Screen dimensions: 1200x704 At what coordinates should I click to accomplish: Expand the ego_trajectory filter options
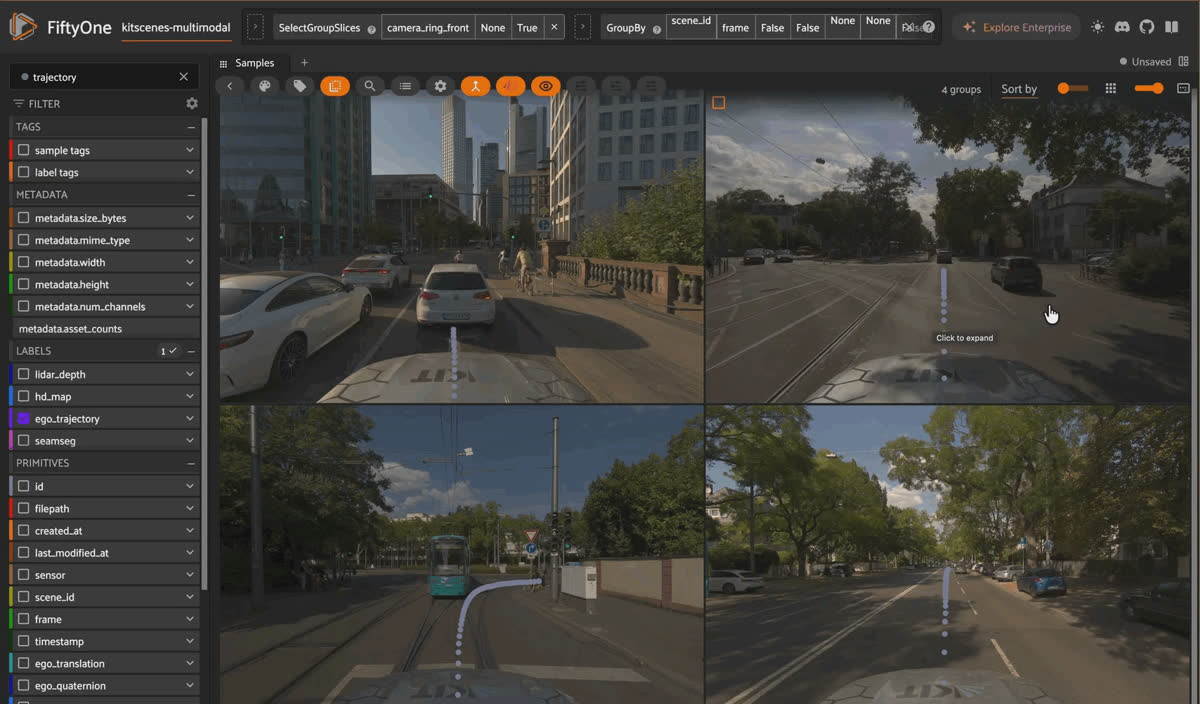pos(190,419)
